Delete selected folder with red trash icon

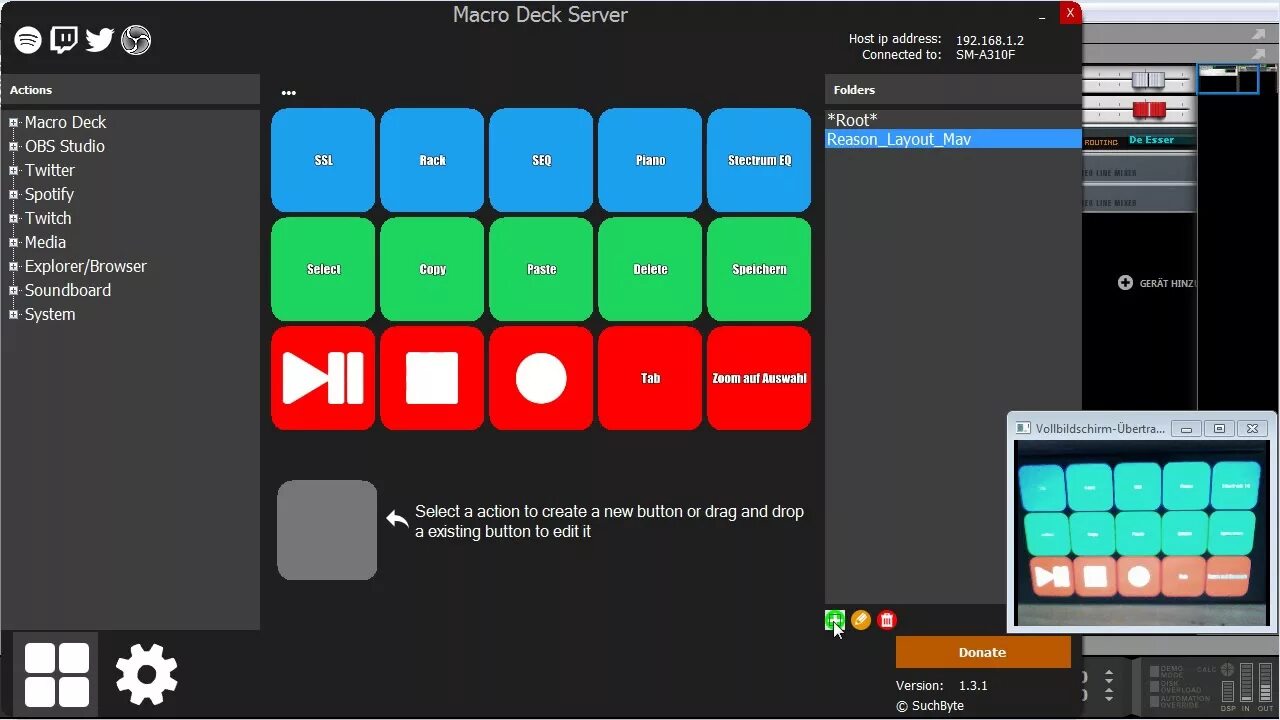click(887, 620)
